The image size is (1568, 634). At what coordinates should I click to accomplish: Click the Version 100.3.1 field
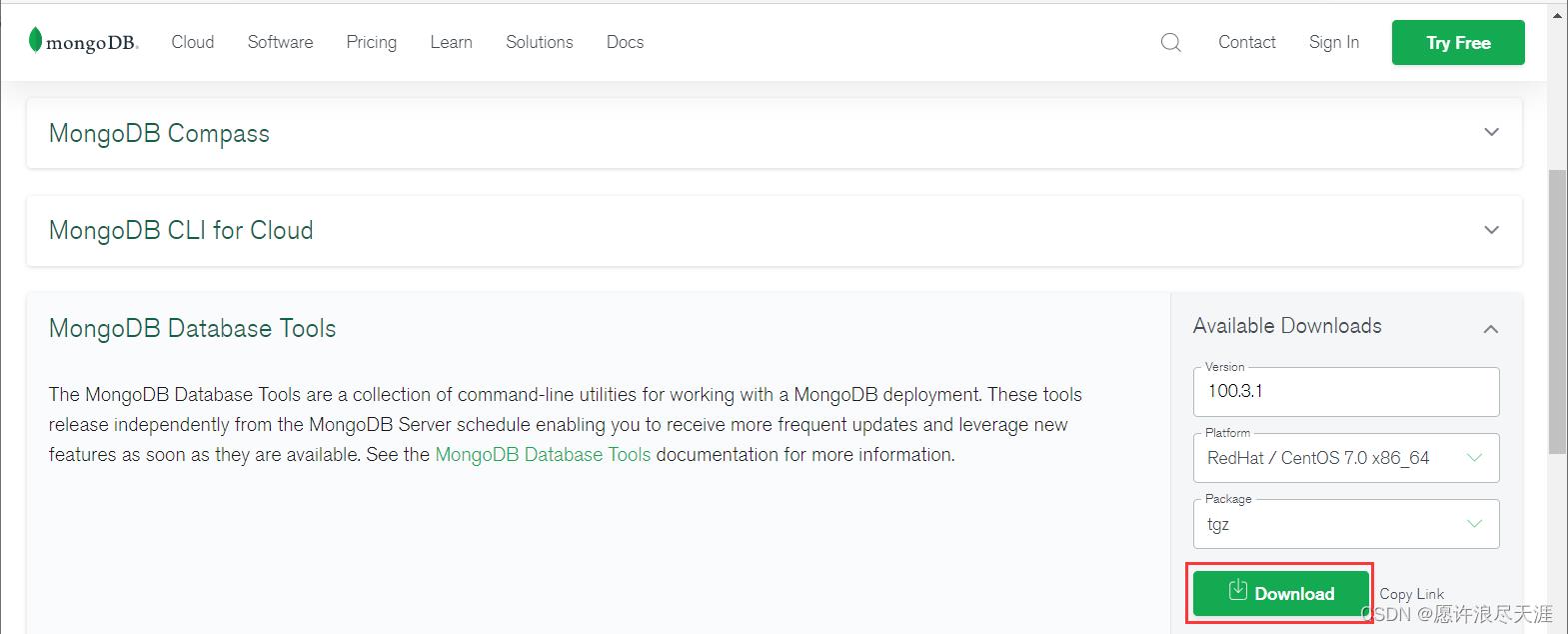pos(1345,391)
